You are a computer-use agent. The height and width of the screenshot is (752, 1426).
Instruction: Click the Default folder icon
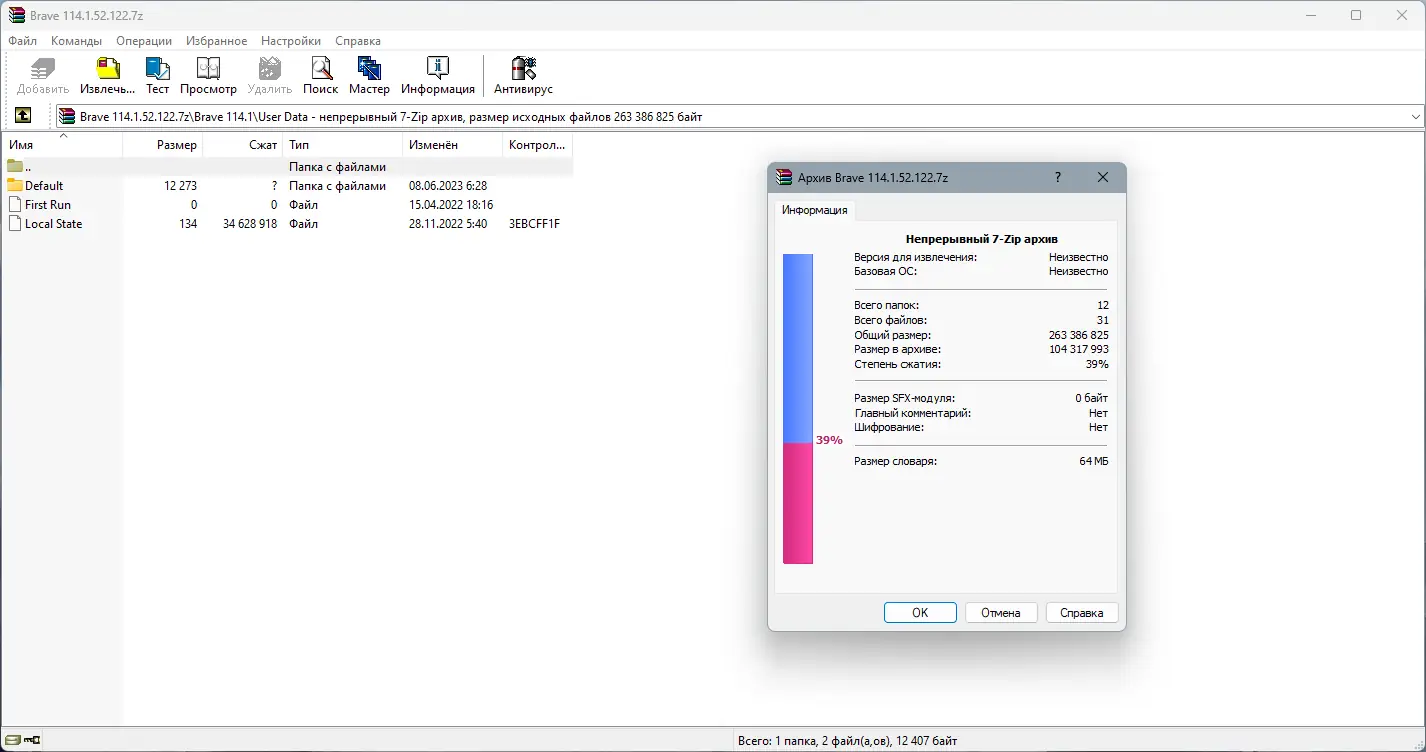(x=15, y=185)
